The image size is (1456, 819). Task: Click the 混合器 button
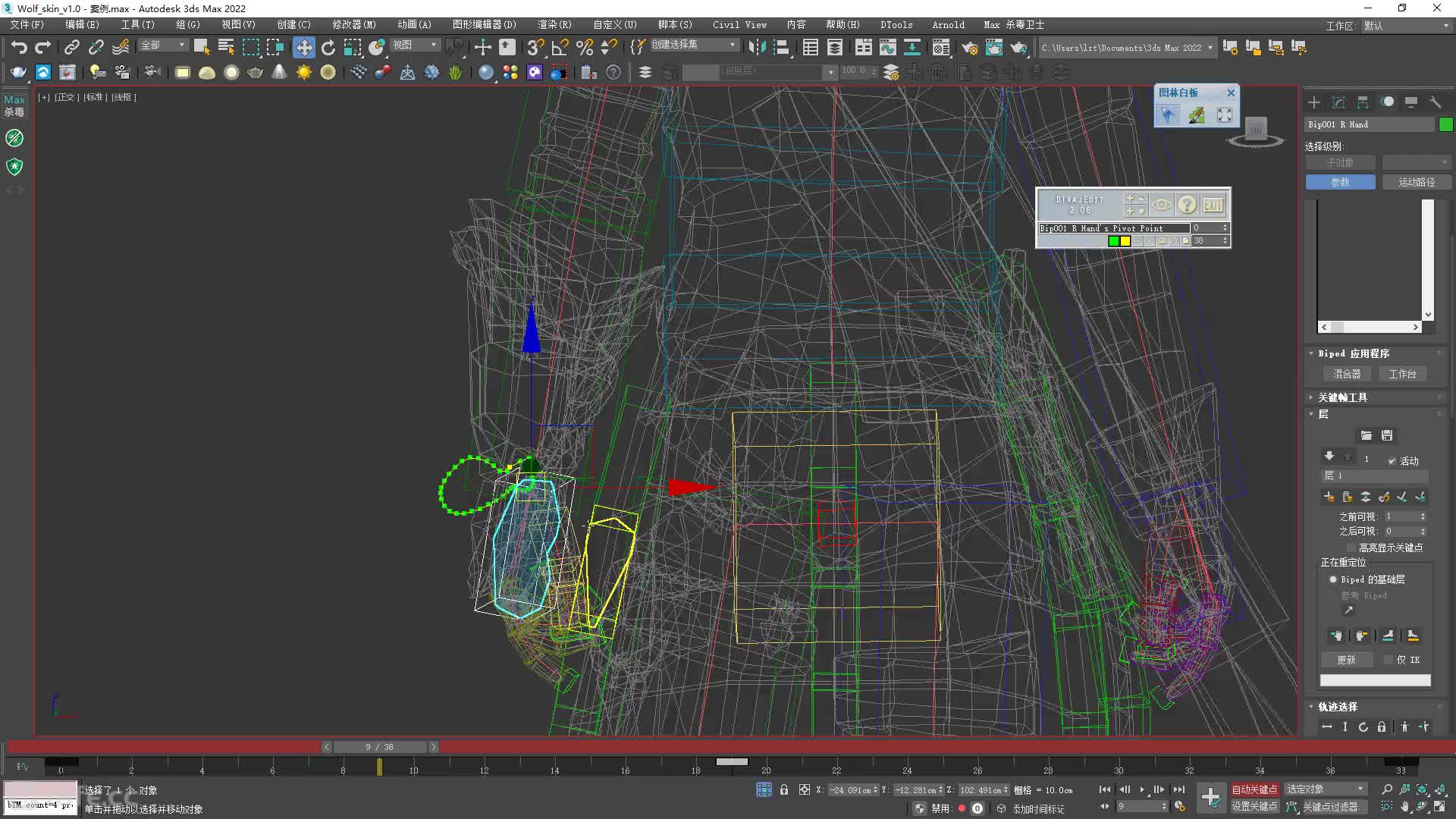click(1347, 374)
